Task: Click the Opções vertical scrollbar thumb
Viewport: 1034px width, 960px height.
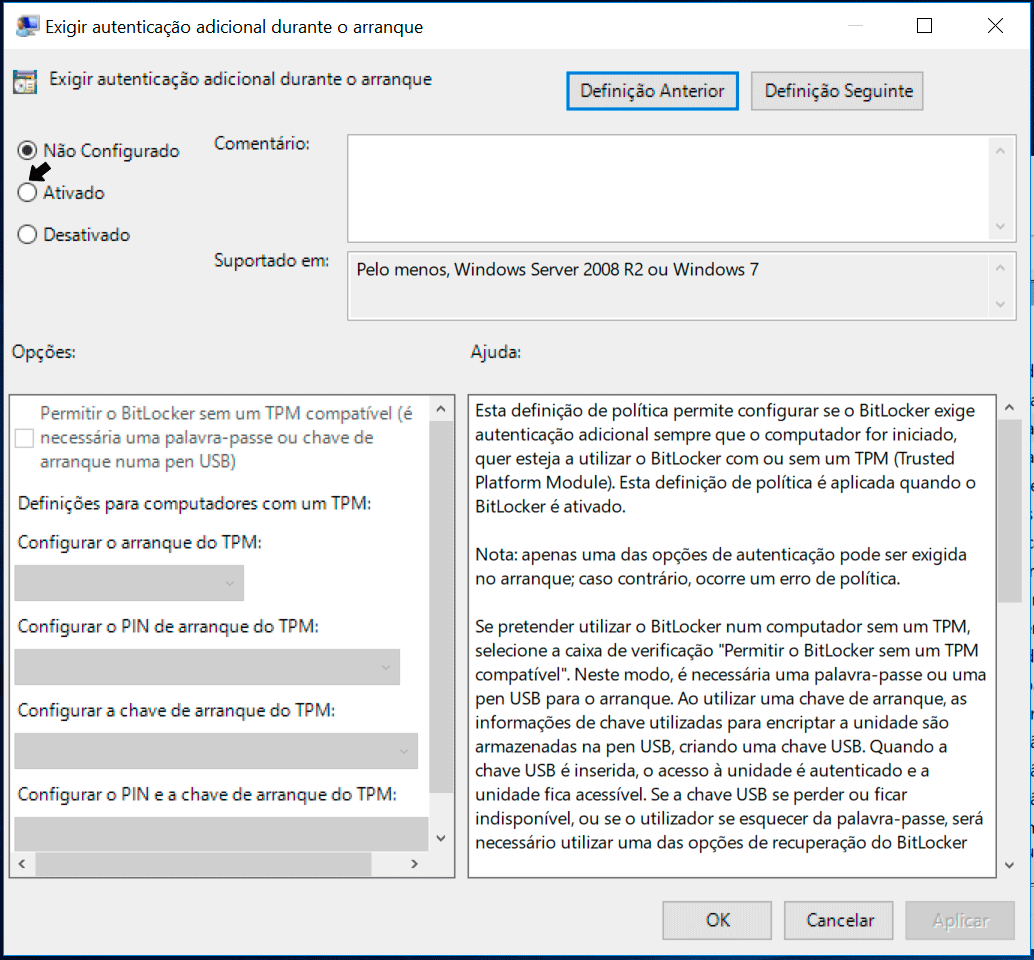Action: (441, 607)
